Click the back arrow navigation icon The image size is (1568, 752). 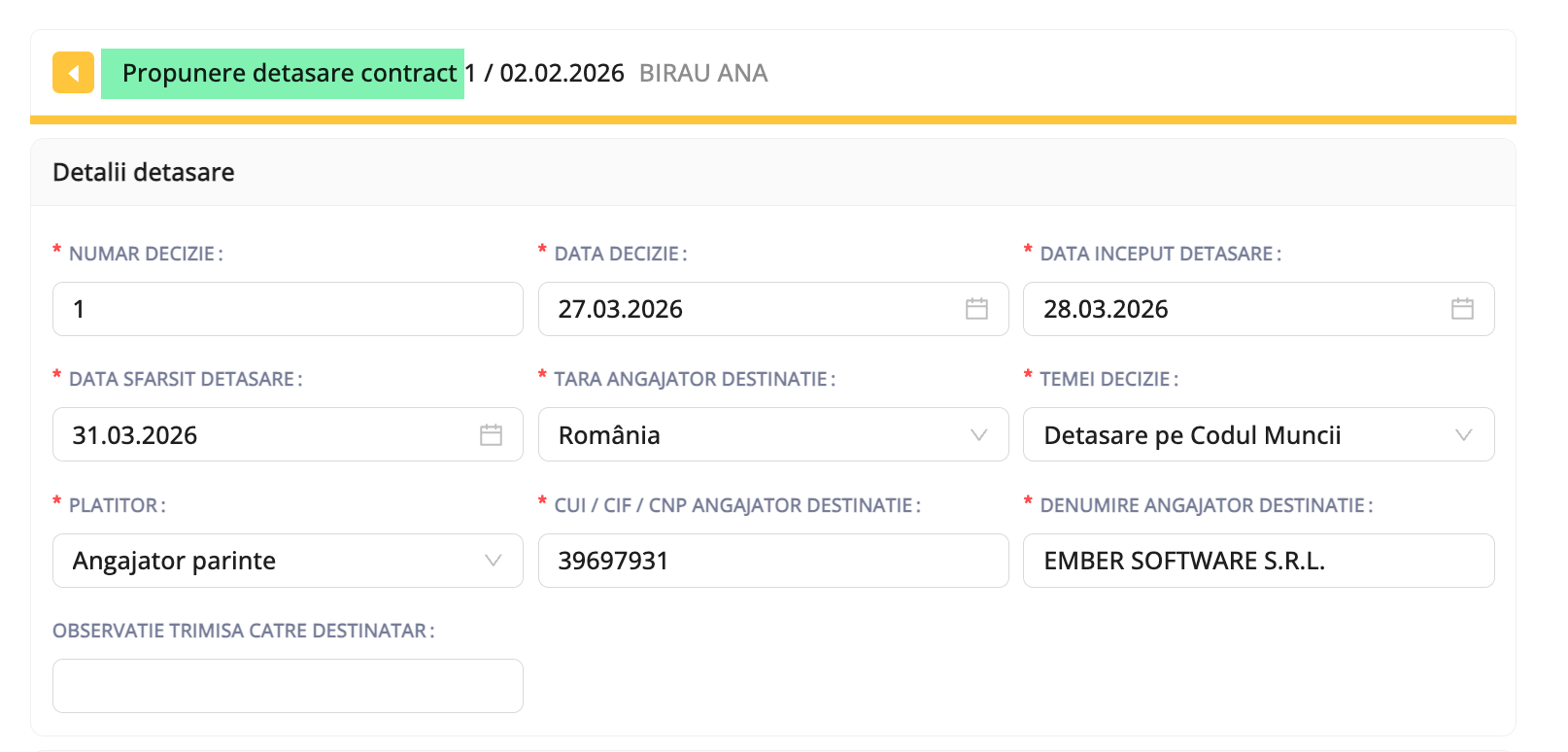click(x=72, y=73)
